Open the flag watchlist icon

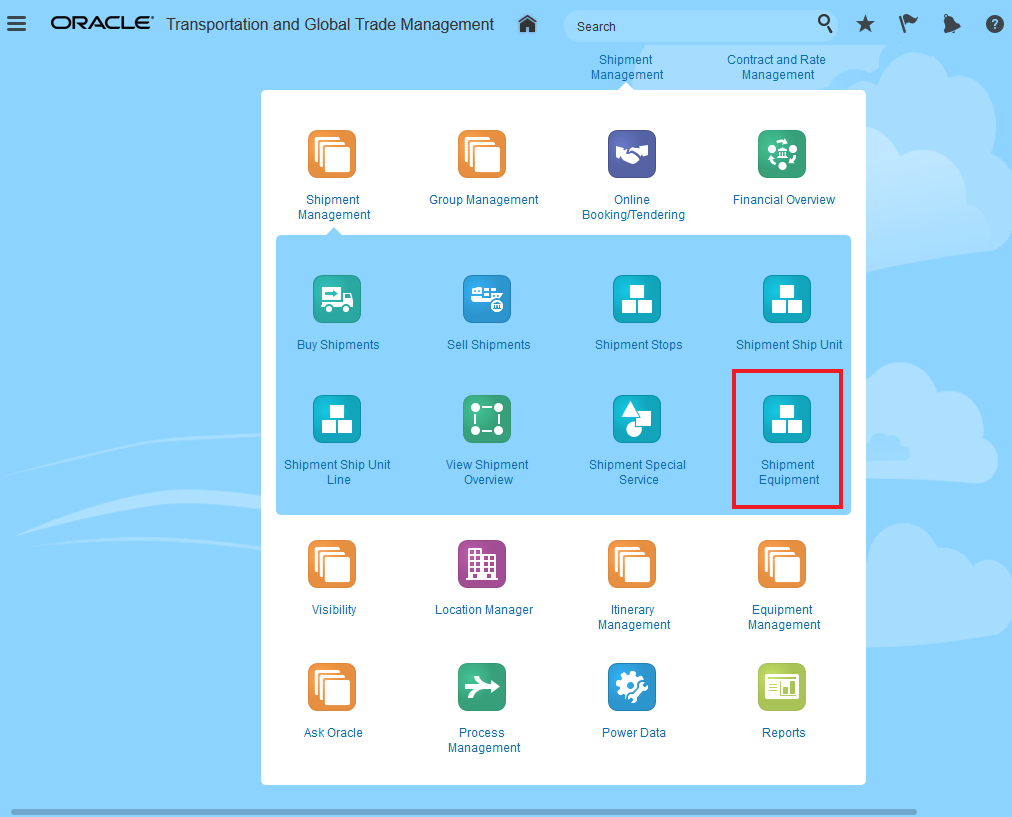point(908,25)
